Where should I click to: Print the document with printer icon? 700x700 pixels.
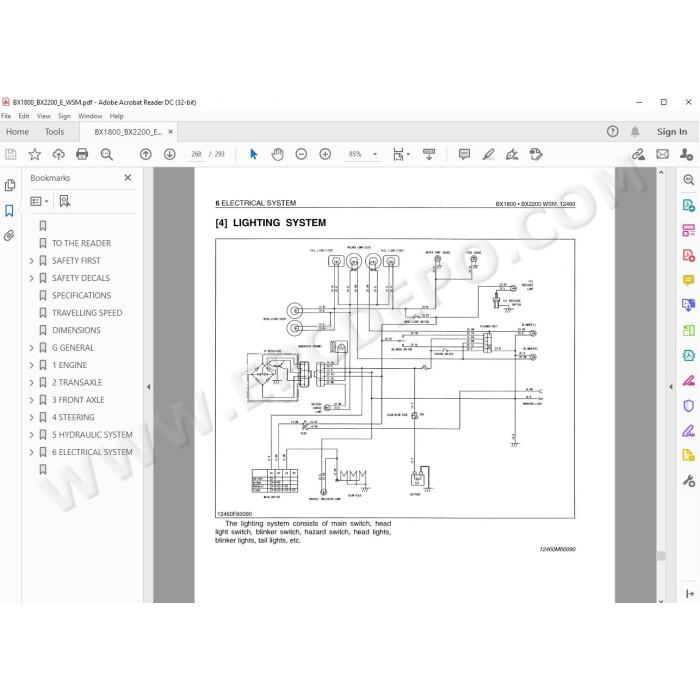(x=82, y=154)
